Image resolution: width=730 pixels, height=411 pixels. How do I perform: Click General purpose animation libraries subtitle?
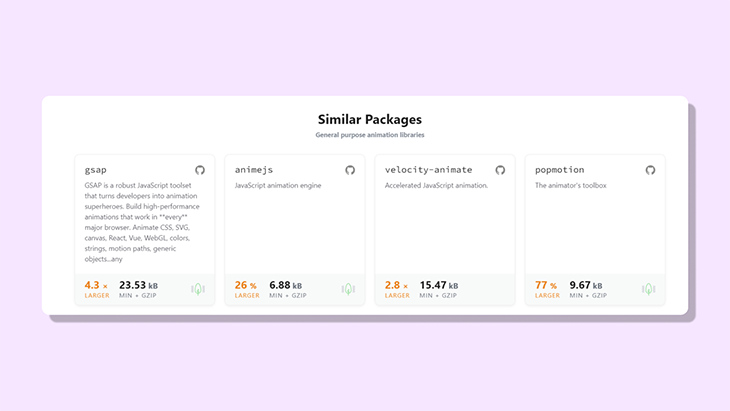(x=369, y=135)
